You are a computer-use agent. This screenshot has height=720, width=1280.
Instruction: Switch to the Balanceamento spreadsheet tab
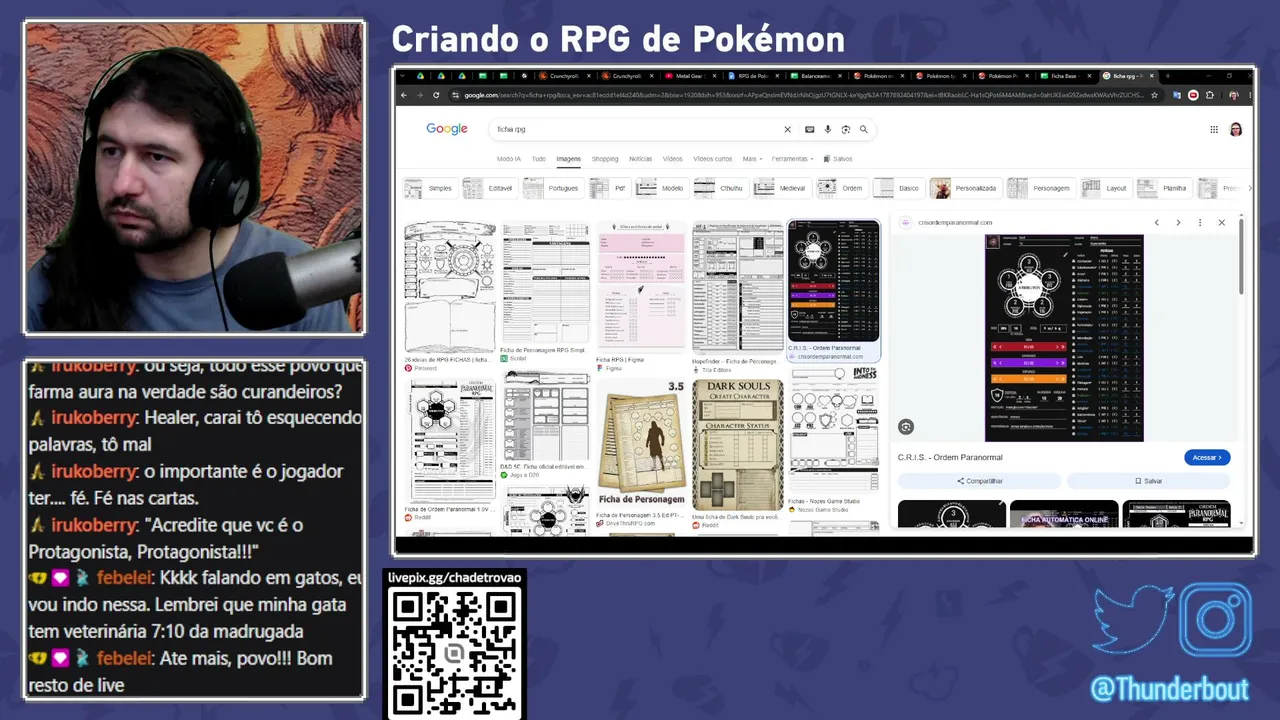[x=815, y=76]
